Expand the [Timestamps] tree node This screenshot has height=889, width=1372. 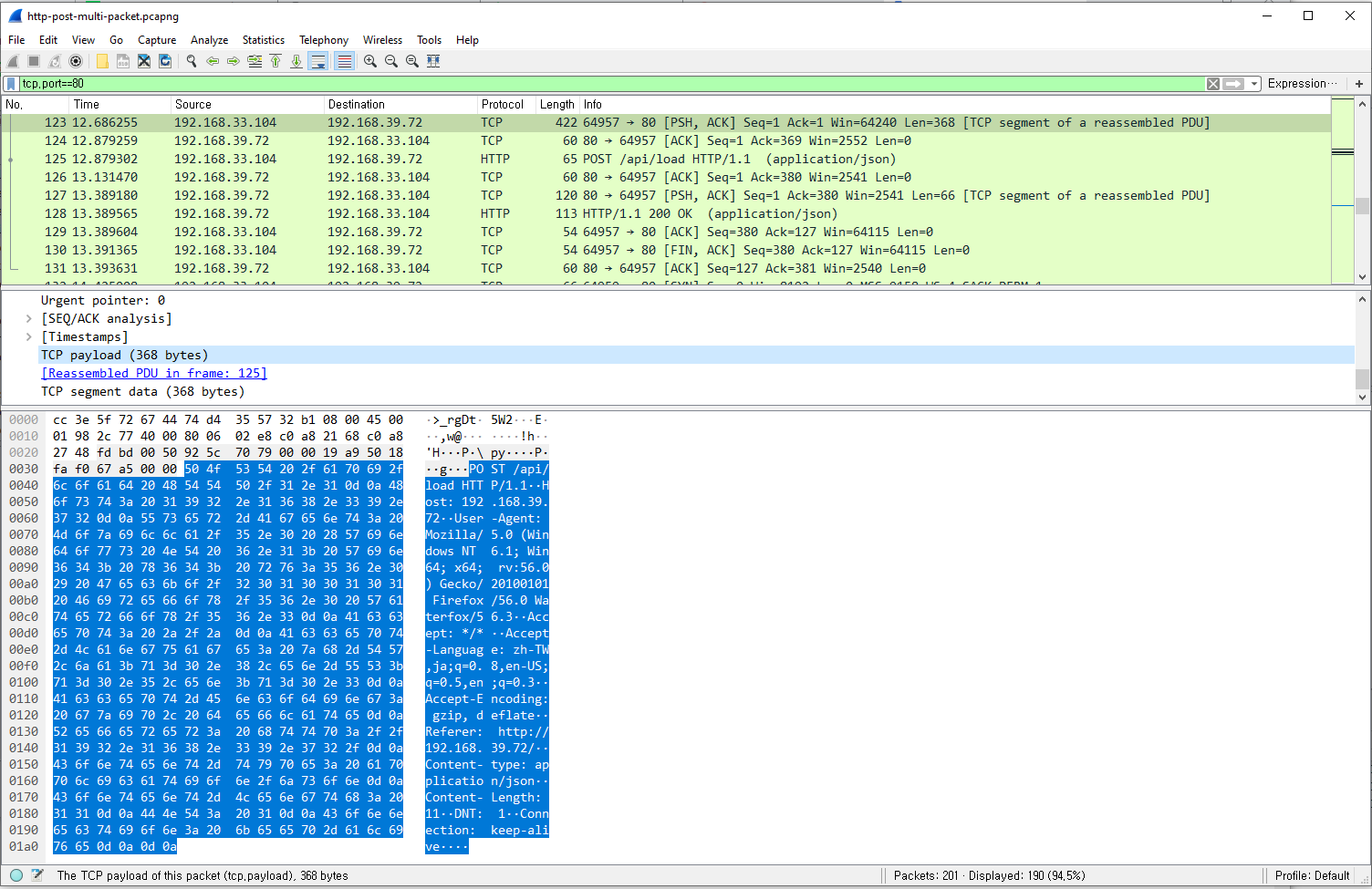click(29, 336)
